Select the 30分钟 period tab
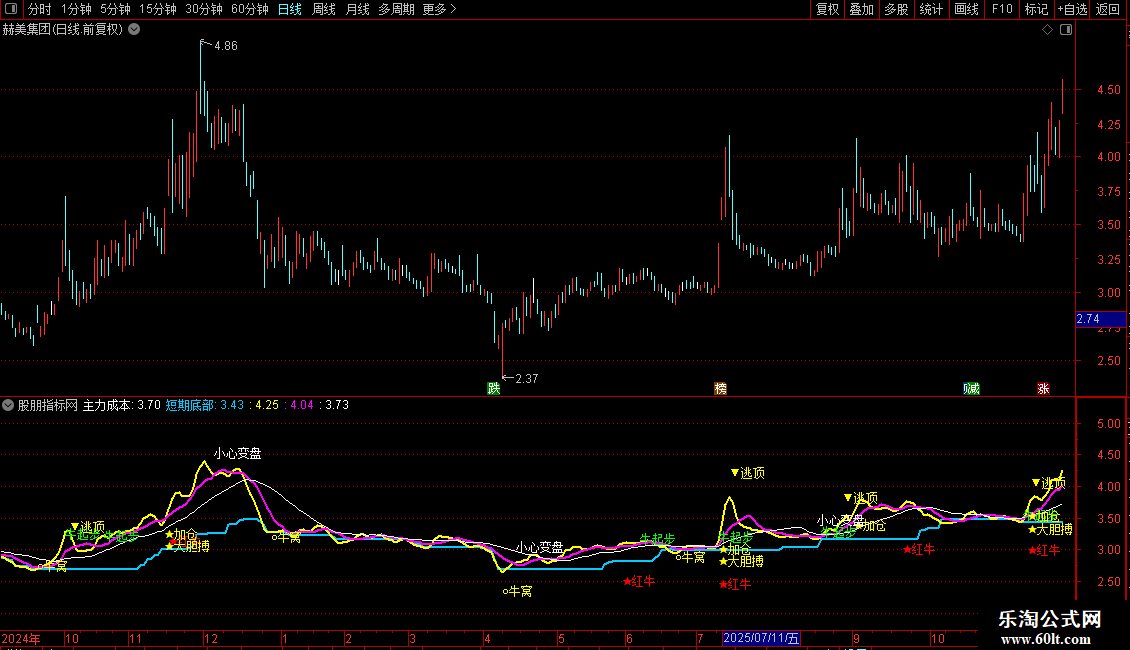 204,9
